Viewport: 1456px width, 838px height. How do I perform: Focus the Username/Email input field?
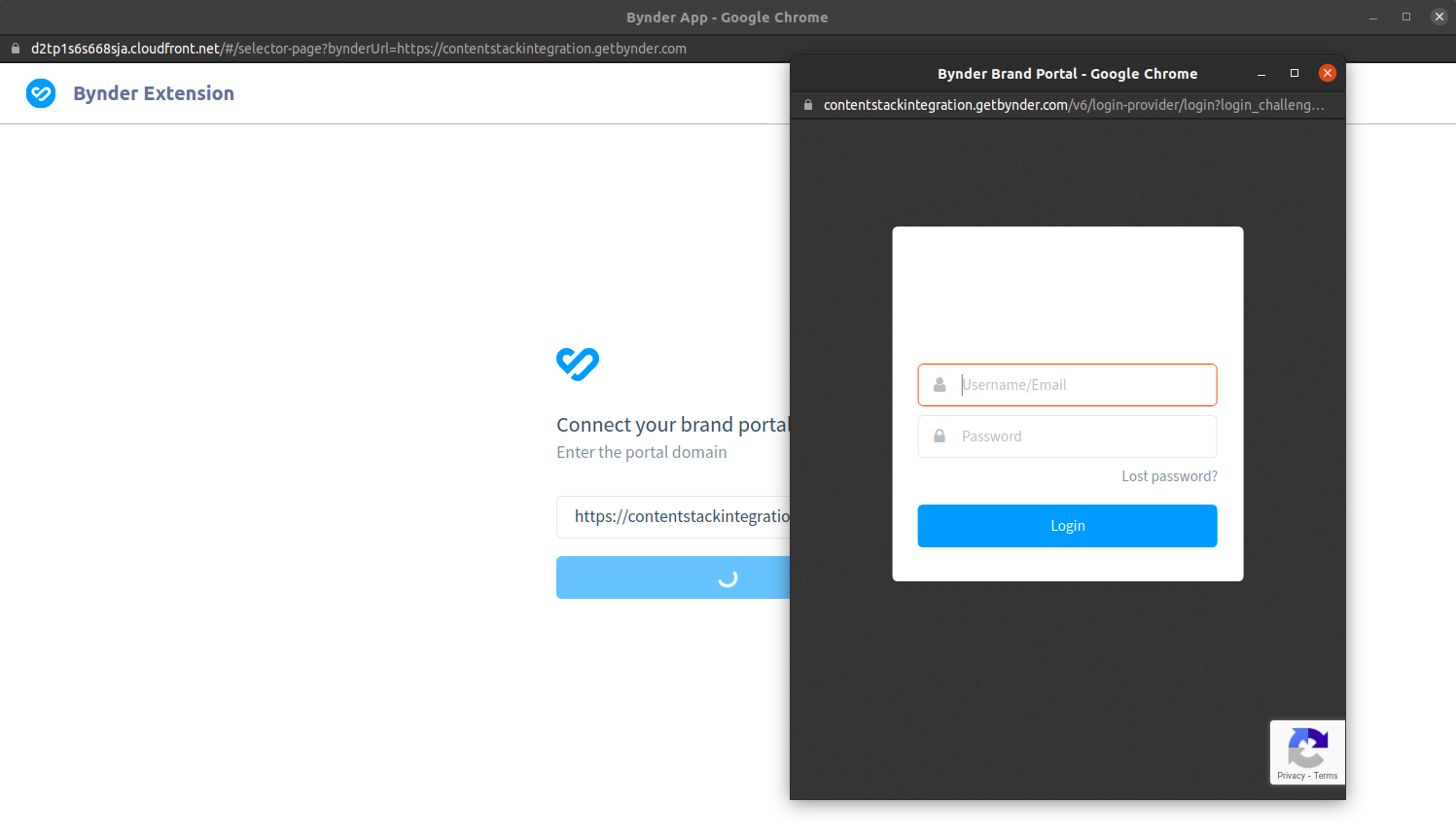[1067, 385]
